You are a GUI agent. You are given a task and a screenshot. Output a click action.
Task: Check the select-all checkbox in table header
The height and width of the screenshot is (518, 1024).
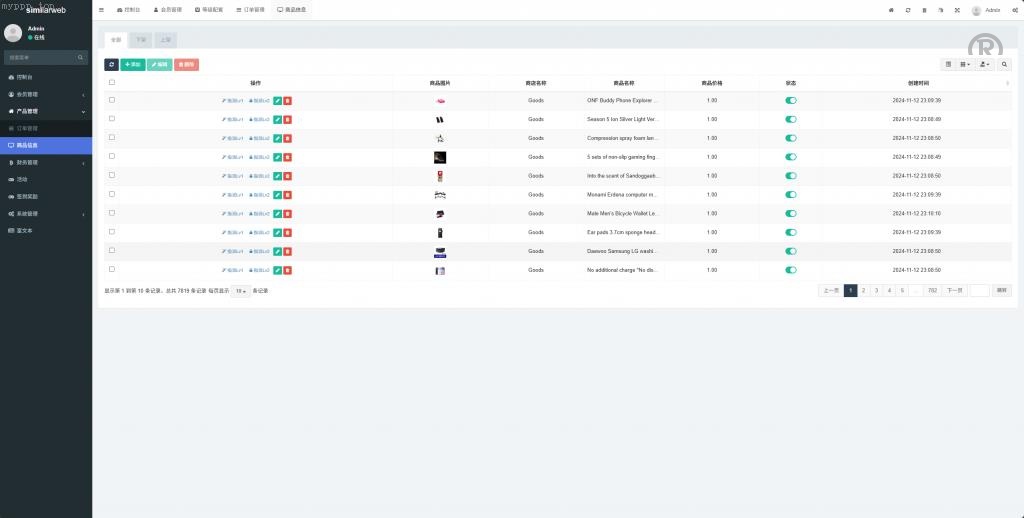point(112,82)
